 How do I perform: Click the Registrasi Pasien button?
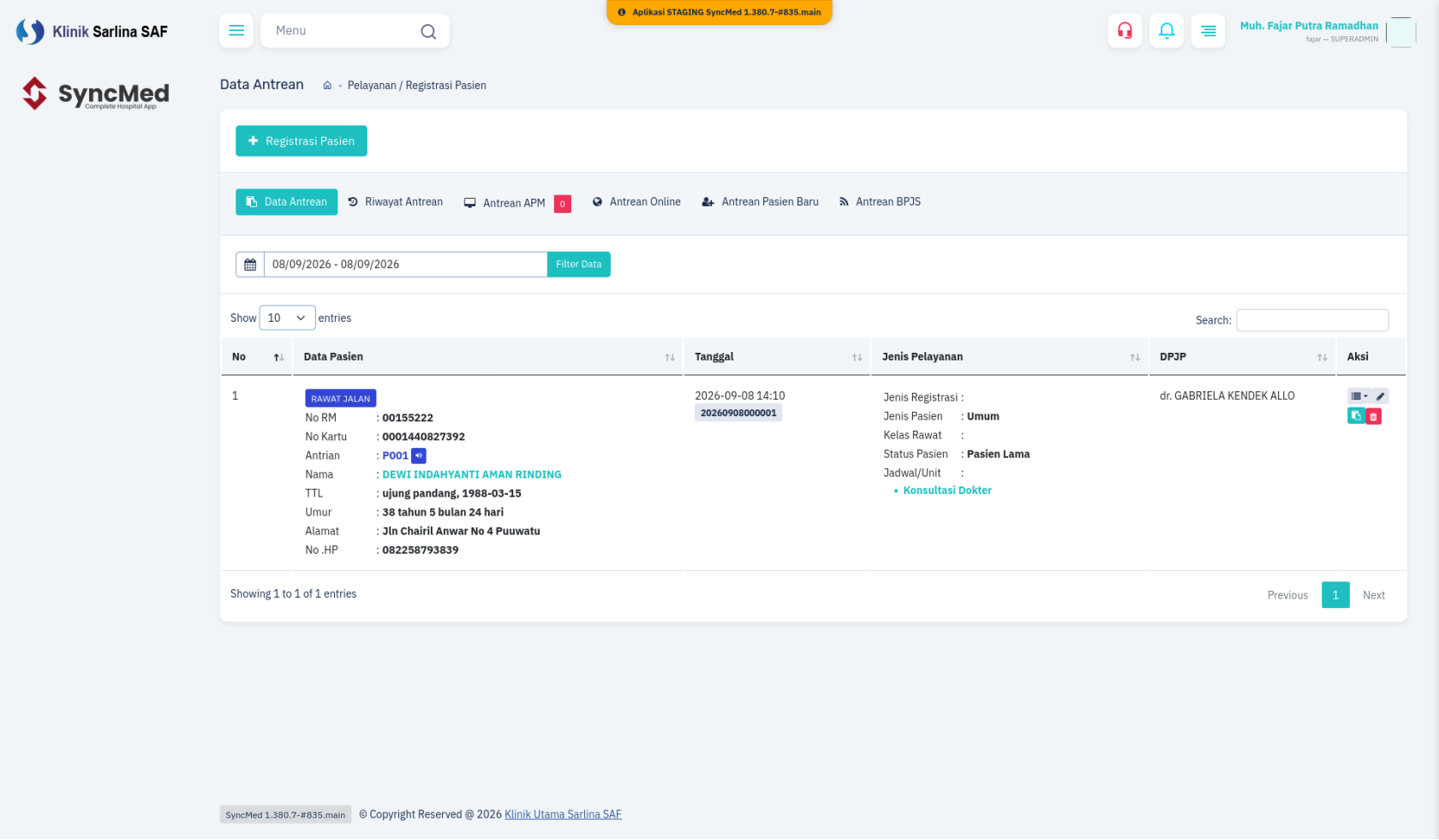(x=302, y=141)
